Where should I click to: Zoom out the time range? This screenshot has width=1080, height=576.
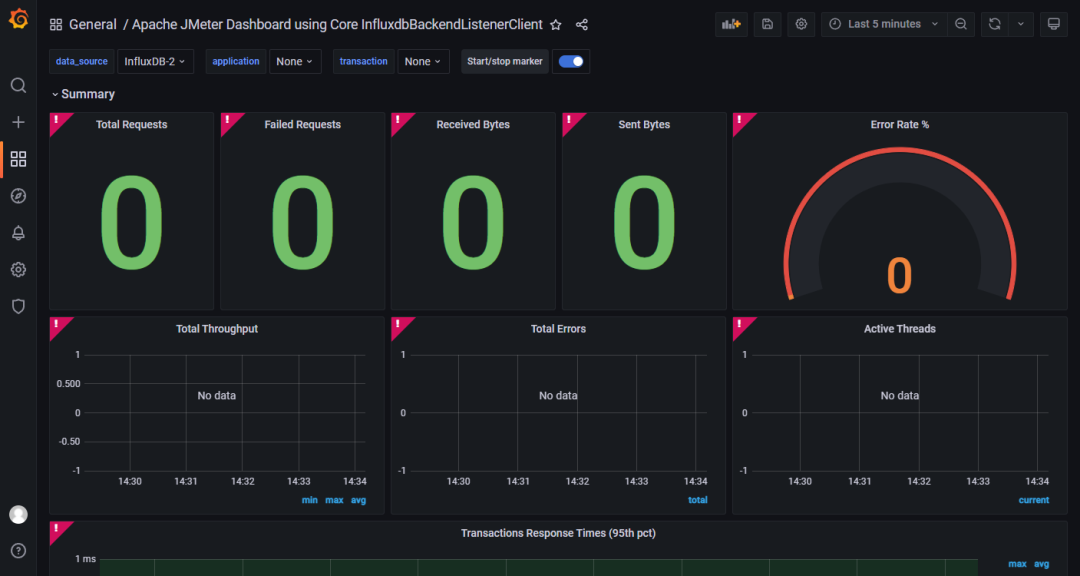pyautogui.click(x=960, y=23)
